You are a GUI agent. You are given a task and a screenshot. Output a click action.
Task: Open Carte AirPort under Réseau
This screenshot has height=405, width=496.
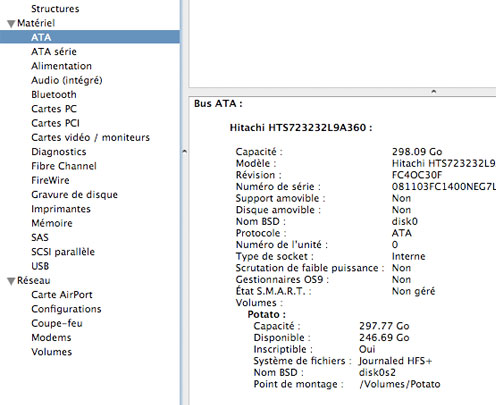click(x=62, y=295)
